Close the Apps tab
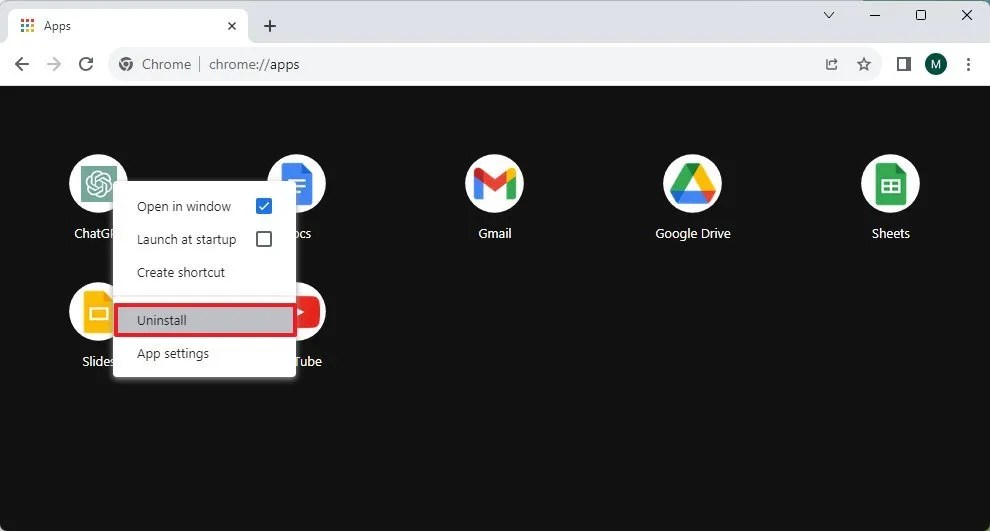This screenshot has width=990, height=531. (232, 26)
